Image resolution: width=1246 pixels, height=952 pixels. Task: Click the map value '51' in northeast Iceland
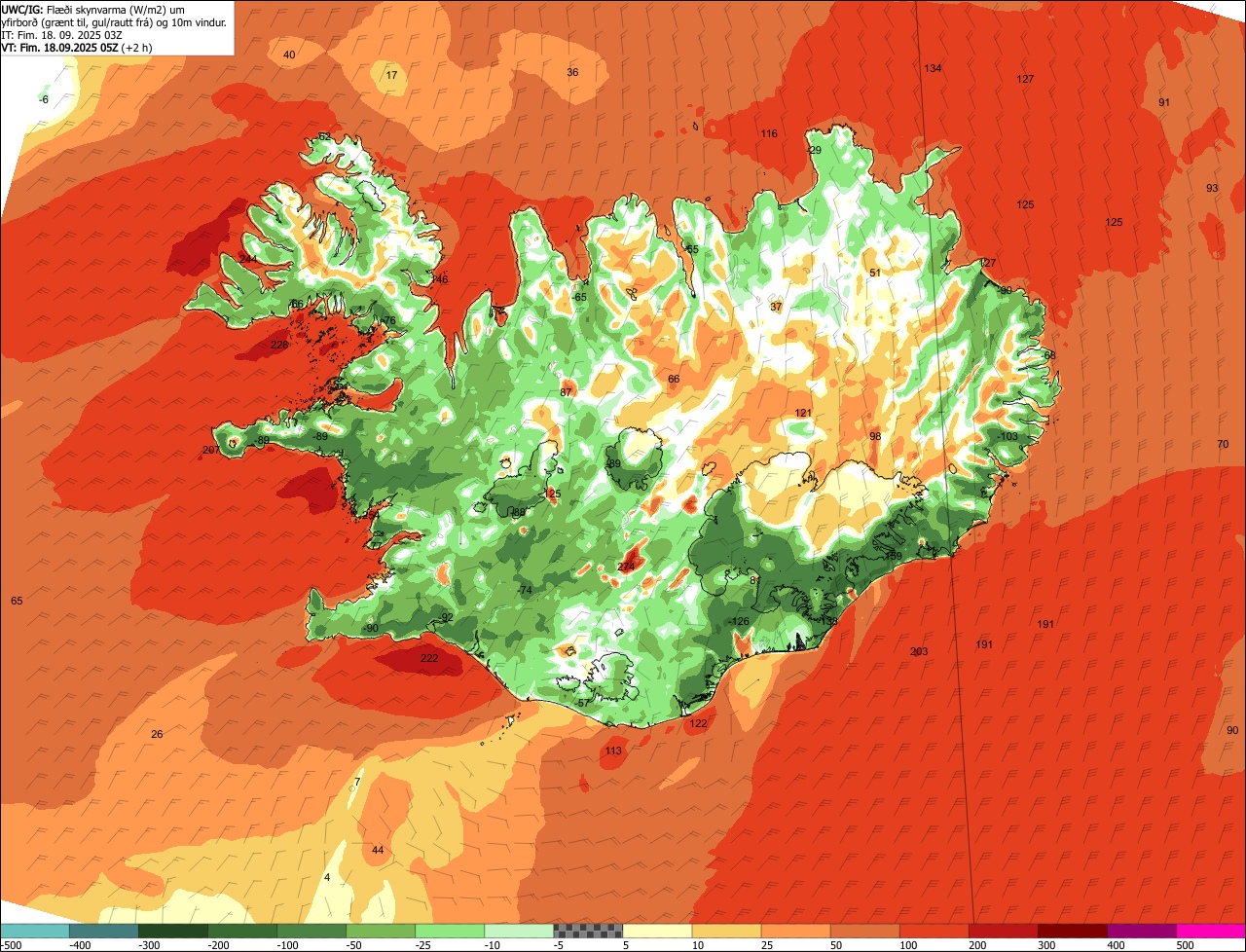click(x=874, y=274)
